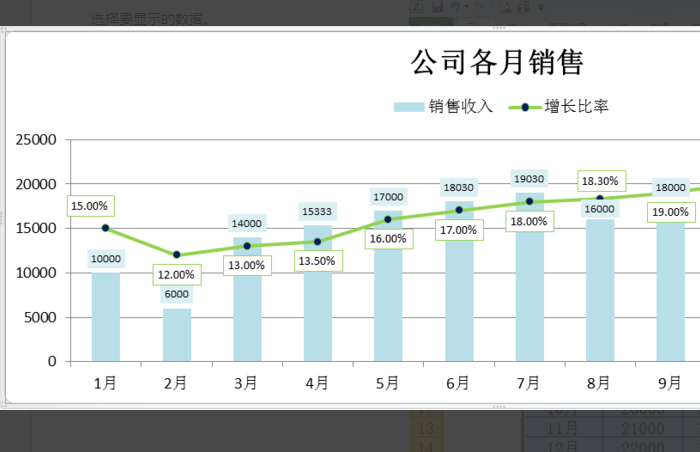Click the line marker above 5月
This screenshot has height=452, width=700.
388,219
